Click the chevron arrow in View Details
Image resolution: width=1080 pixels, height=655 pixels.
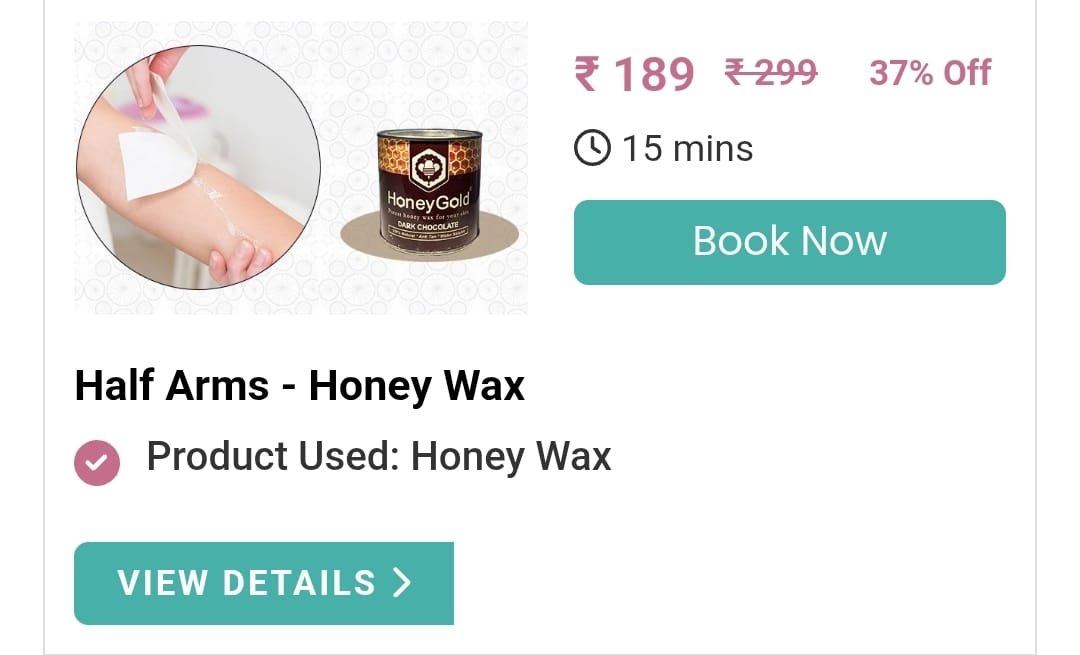402,583
